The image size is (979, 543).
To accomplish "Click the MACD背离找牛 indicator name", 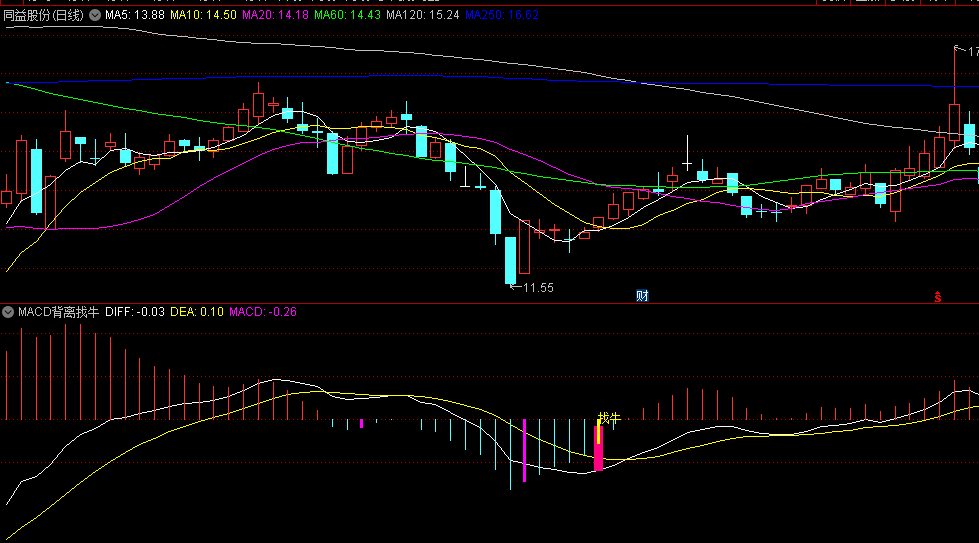I will click(x=59, y=311).
